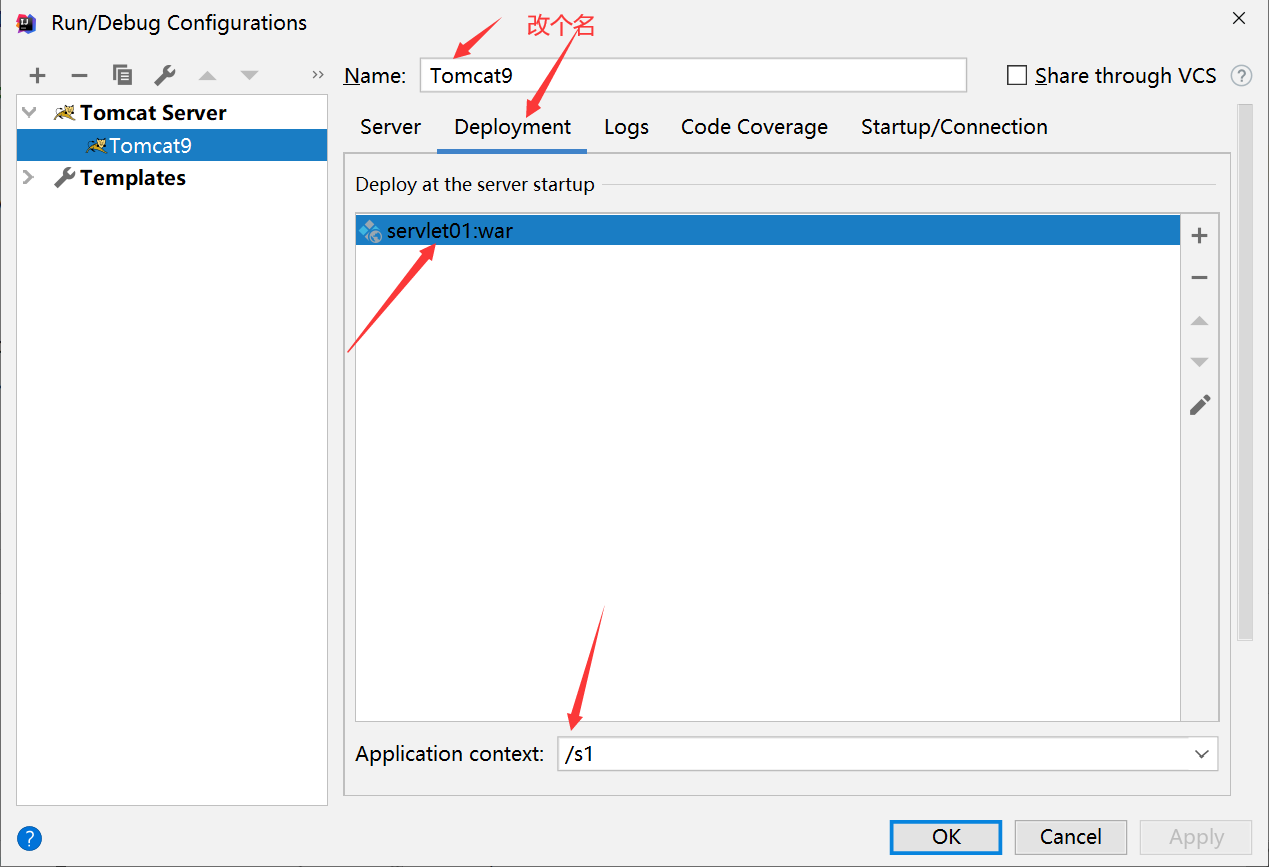Switch to the Deployment tab
This screenshot has width=1269, height=867.
(512, 127)
